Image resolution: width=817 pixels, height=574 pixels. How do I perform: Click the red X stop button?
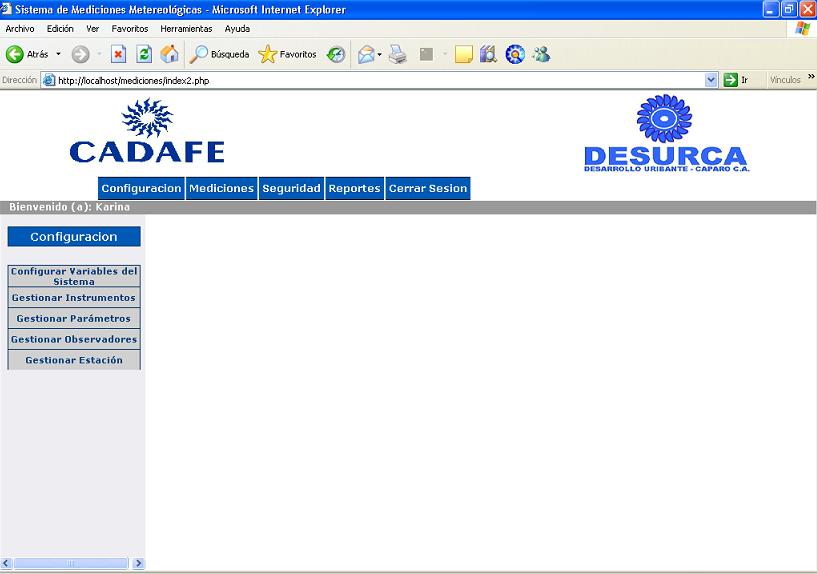[119, 54]
